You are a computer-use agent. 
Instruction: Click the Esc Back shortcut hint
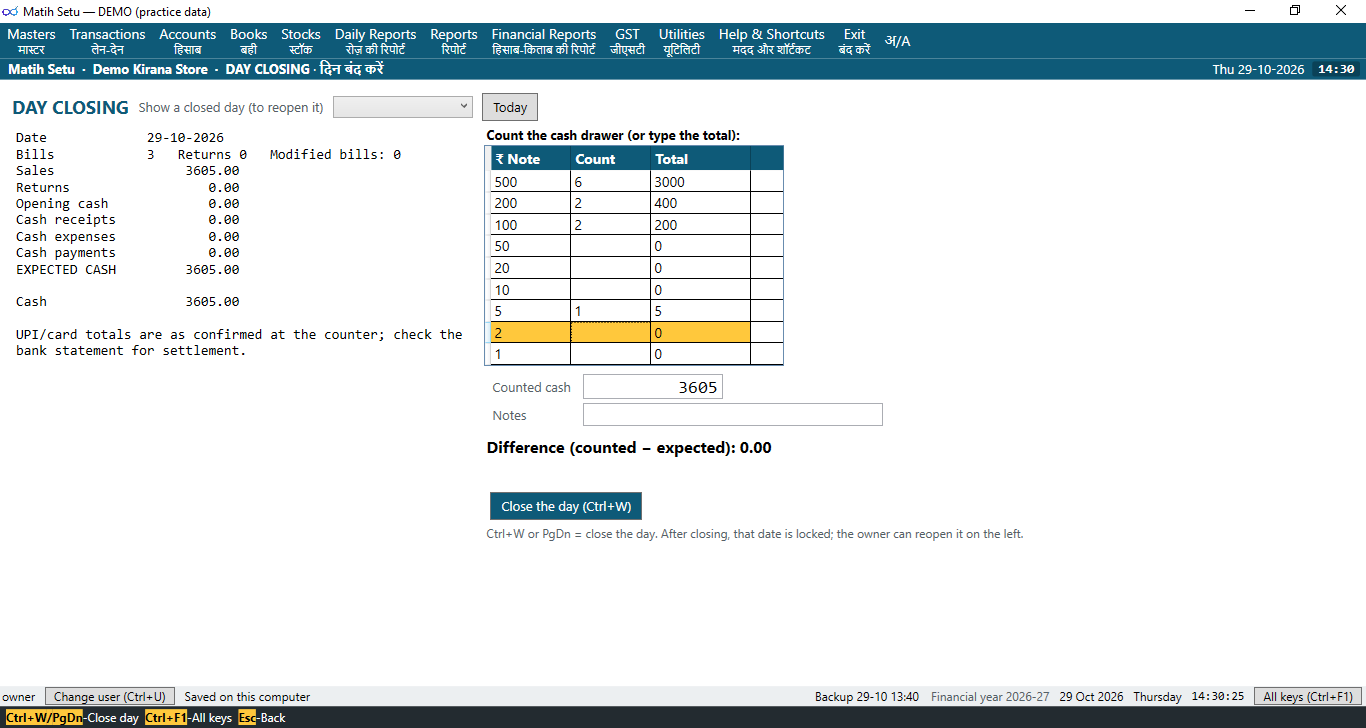click(262, 718)
